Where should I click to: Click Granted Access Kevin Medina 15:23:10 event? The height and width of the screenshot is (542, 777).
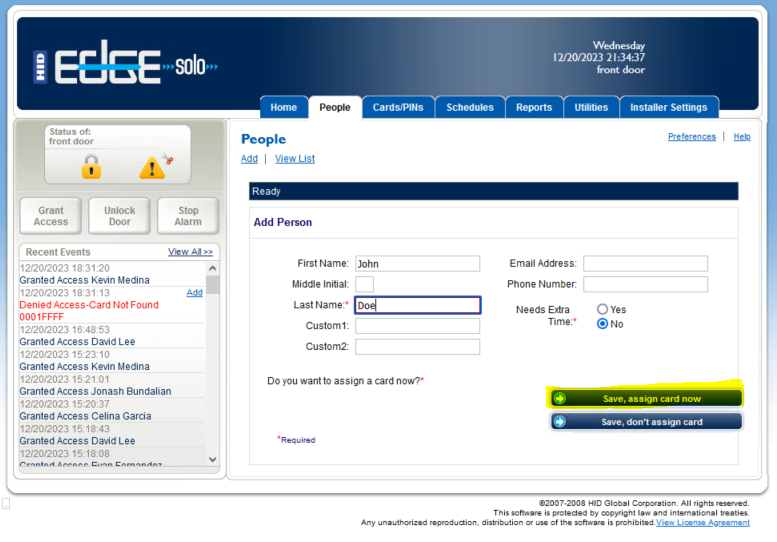[x=85, y=366]
